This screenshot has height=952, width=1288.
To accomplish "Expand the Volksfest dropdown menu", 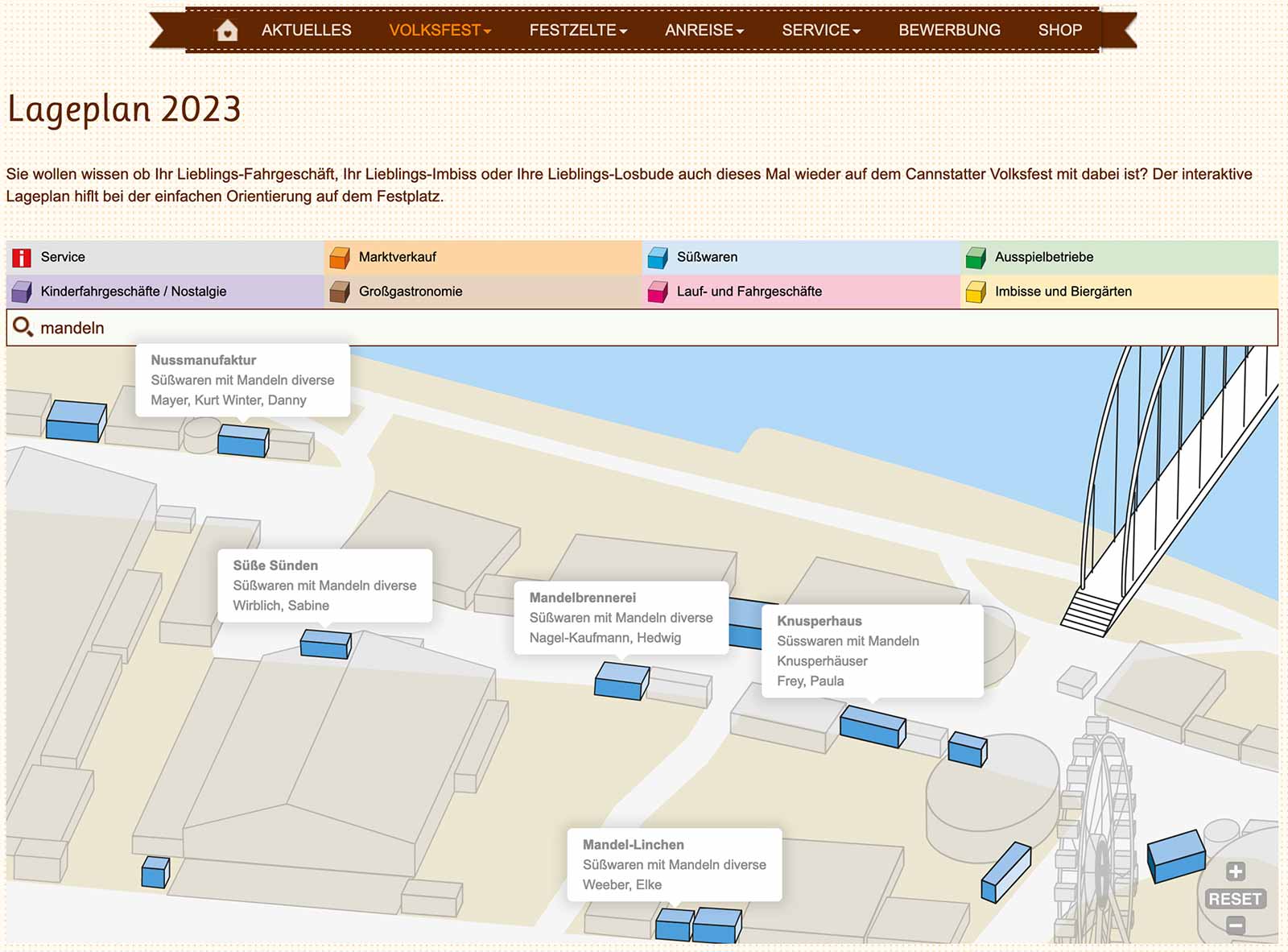I will tap(440, 31).
